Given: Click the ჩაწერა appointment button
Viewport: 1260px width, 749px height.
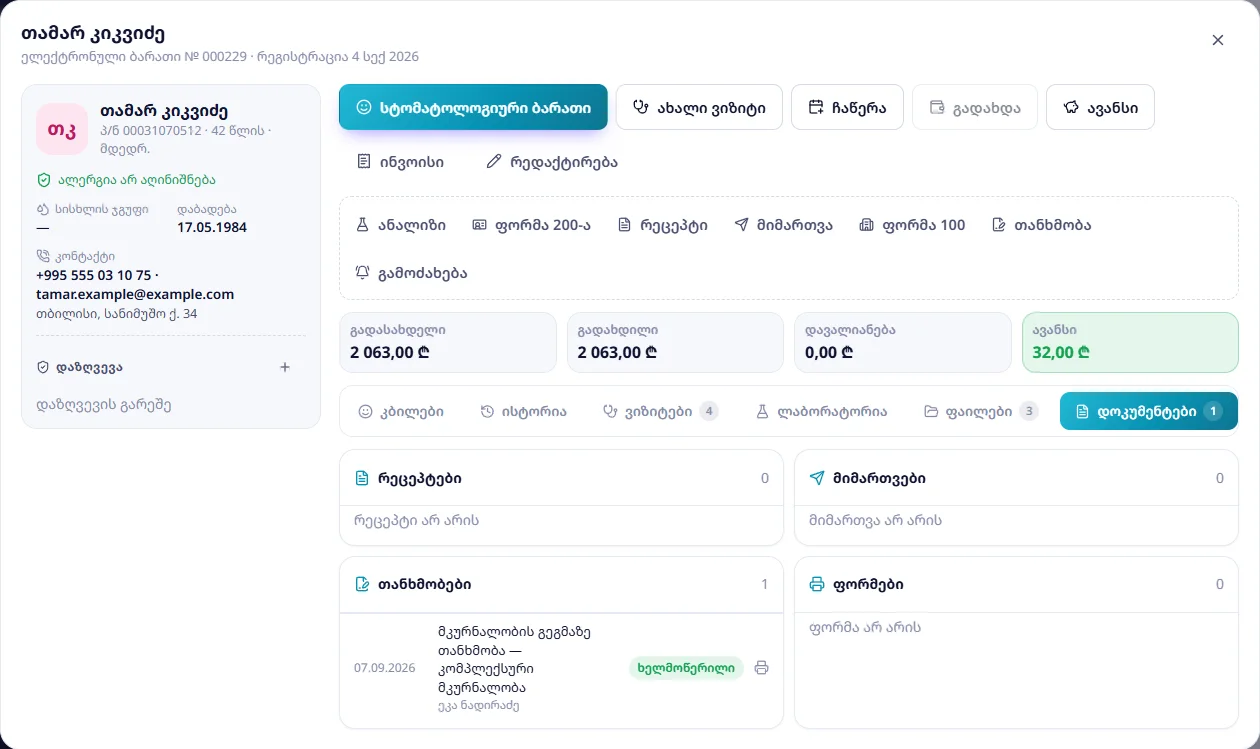Looking at the screenshot, I should [x=847, y=107].
